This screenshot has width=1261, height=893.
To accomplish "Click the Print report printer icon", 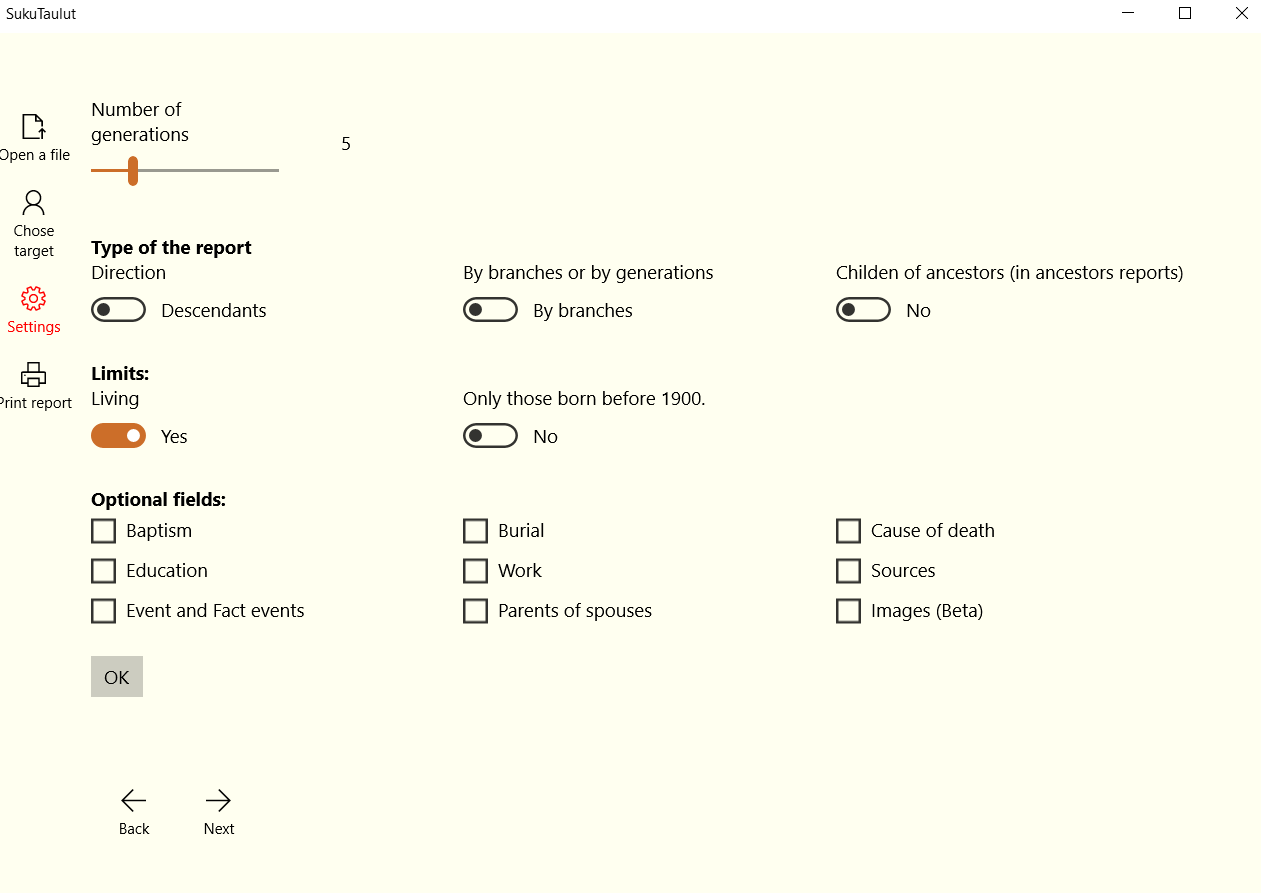I will (x=34, y=375).
